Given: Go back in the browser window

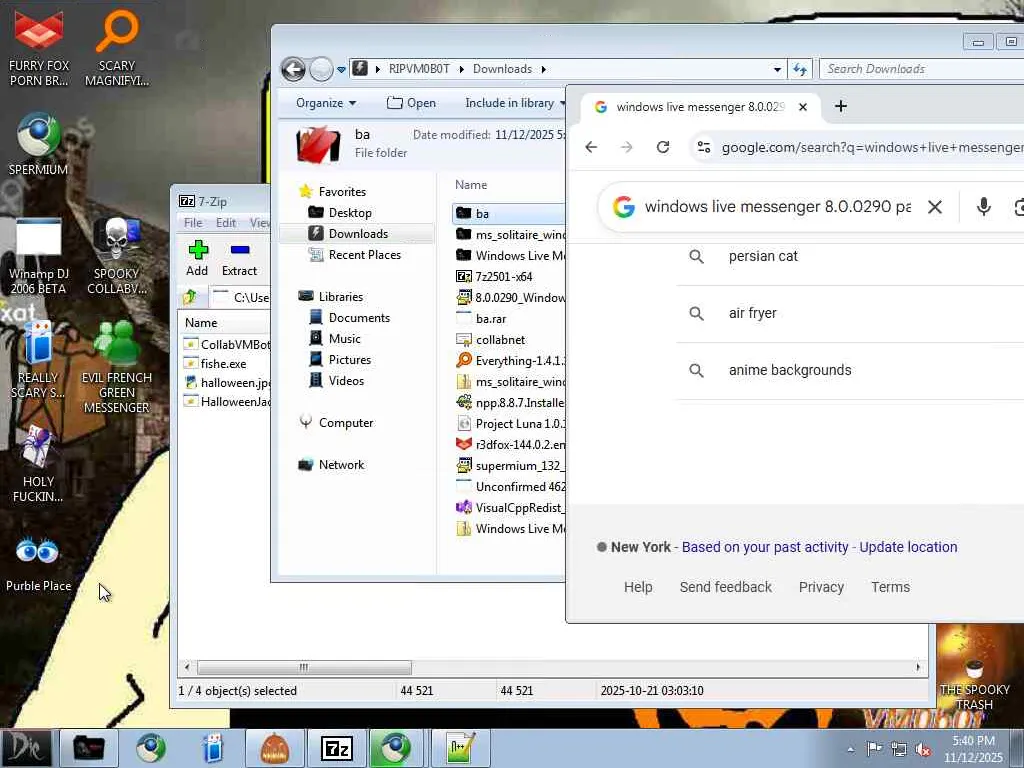Looking at the screenshot, I should (591, 147).
